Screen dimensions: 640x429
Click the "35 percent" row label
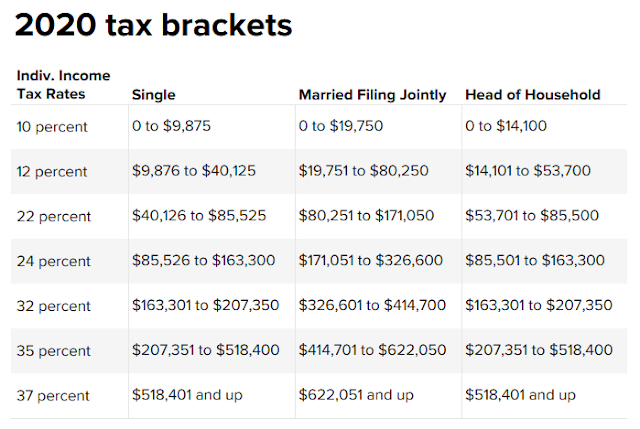(53, 350)
